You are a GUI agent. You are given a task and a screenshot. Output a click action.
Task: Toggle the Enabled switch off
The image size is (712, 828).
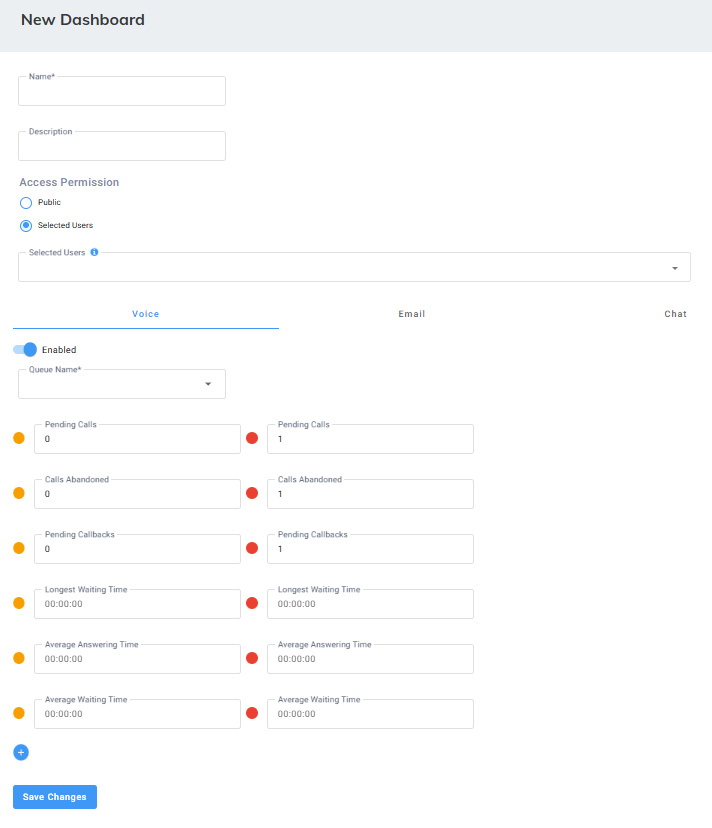[25, 350]
